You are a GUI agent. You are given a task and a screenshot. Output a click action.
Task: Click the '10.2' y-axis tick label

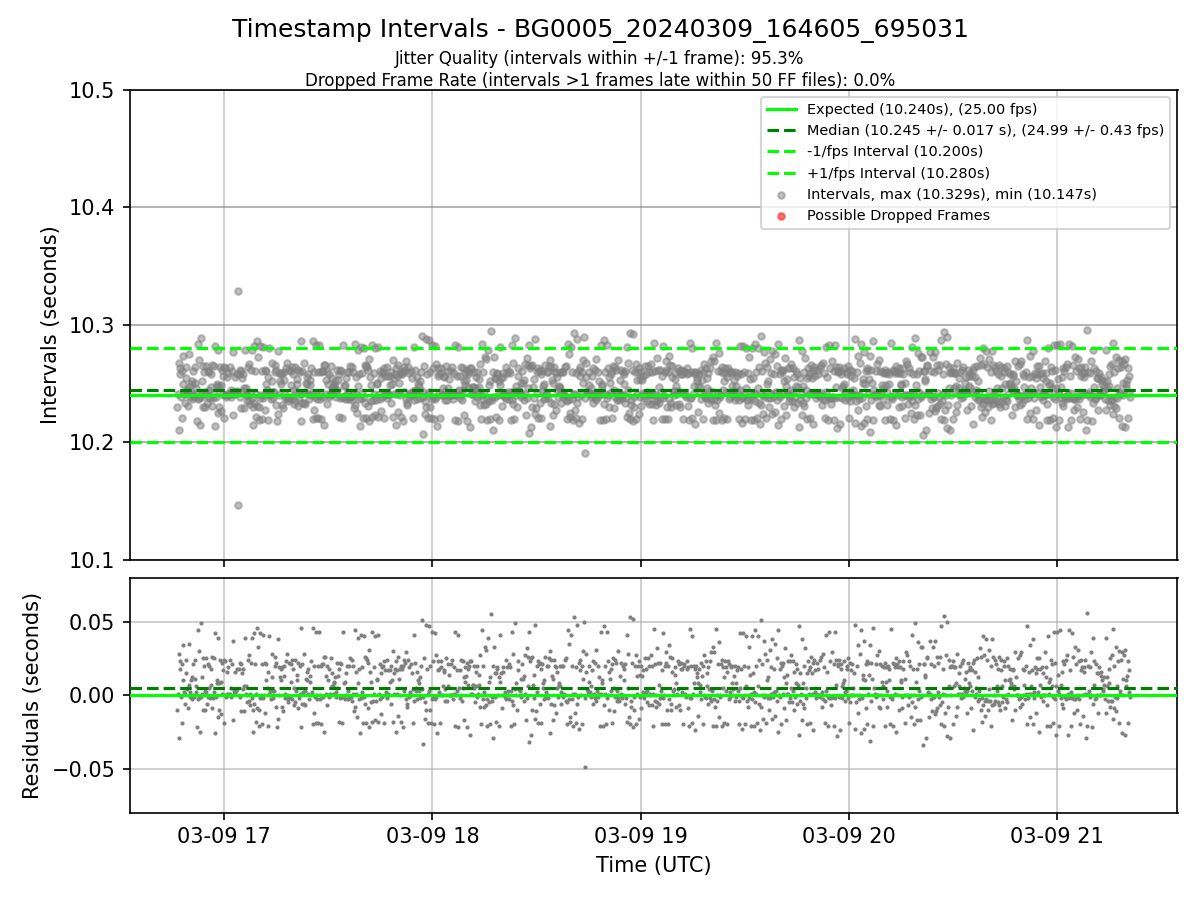pyautogui.click(x=93, y=443)
